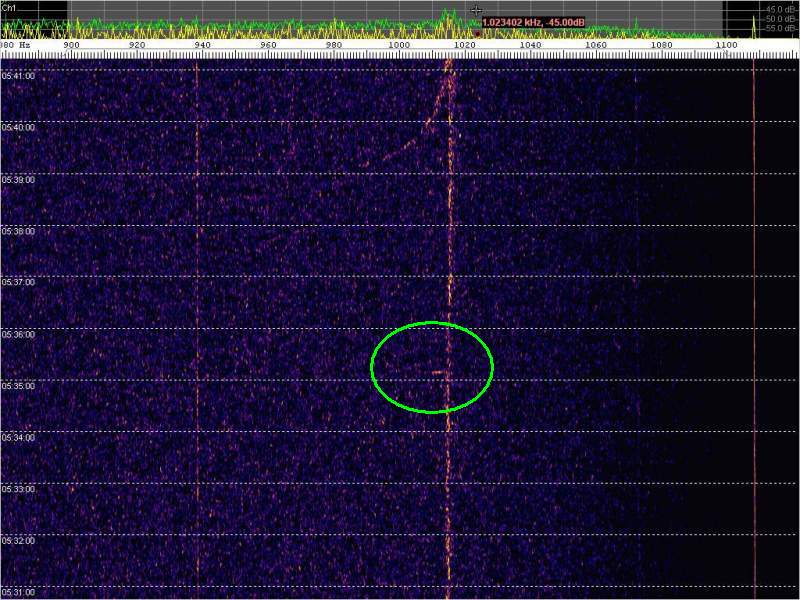The image size is (800, 600).
Task: Select the 05:41:00 time marker
Action: 18,76
